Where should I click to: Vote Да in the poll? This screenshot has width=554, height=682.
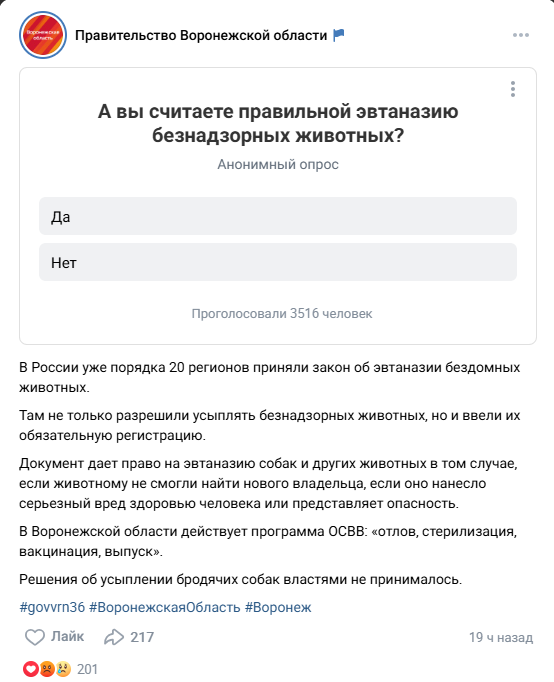278,216
